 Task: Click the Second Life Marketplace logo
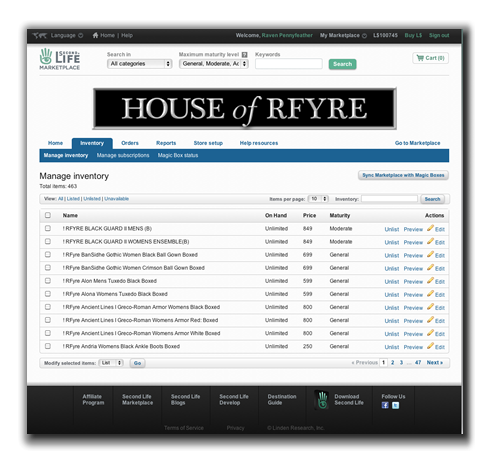point(60,59)
